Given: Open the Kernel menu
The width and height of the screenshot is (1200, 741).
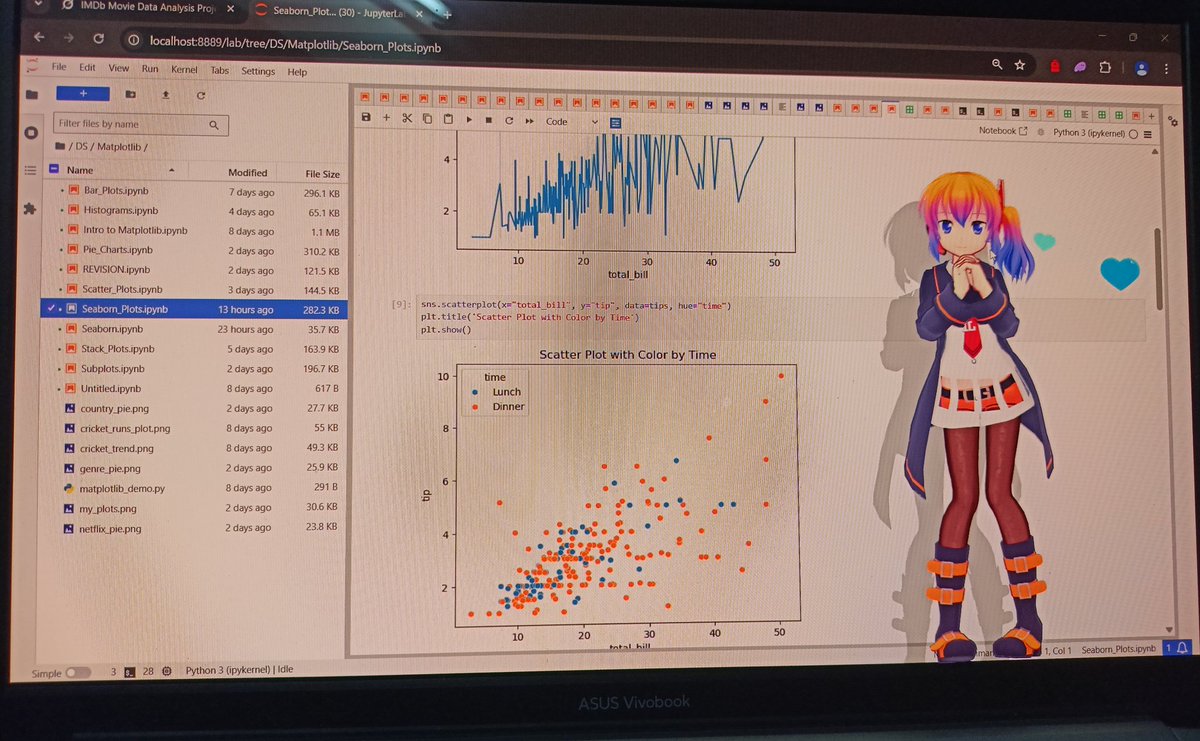Looking at the screenshot, I should pyautogui.click(x=184, y=70).
